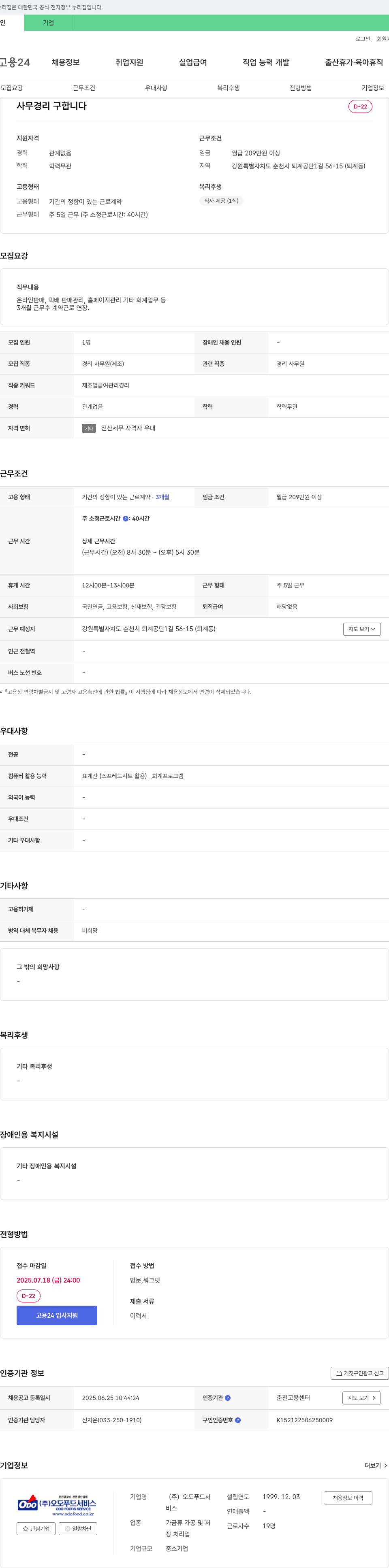Click the founding date 1999. 12. 03

[281, 1497]
